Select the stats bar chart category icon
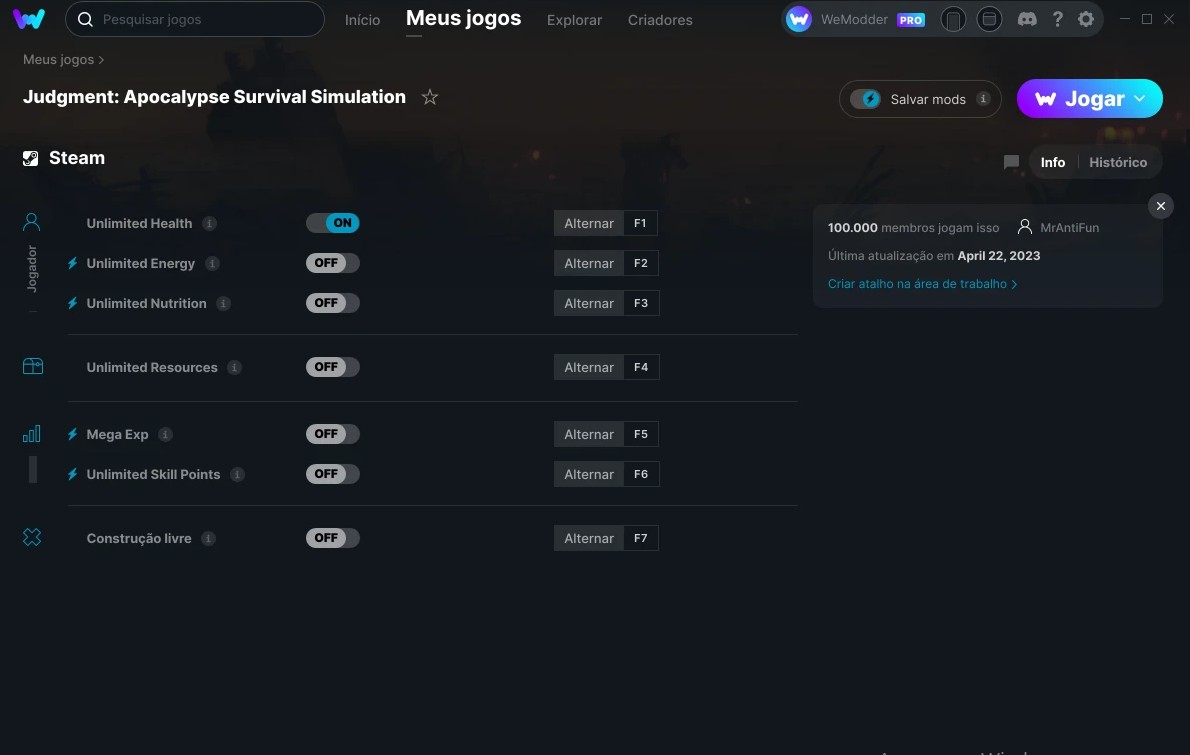1190x755 pixels. point(32,433)
